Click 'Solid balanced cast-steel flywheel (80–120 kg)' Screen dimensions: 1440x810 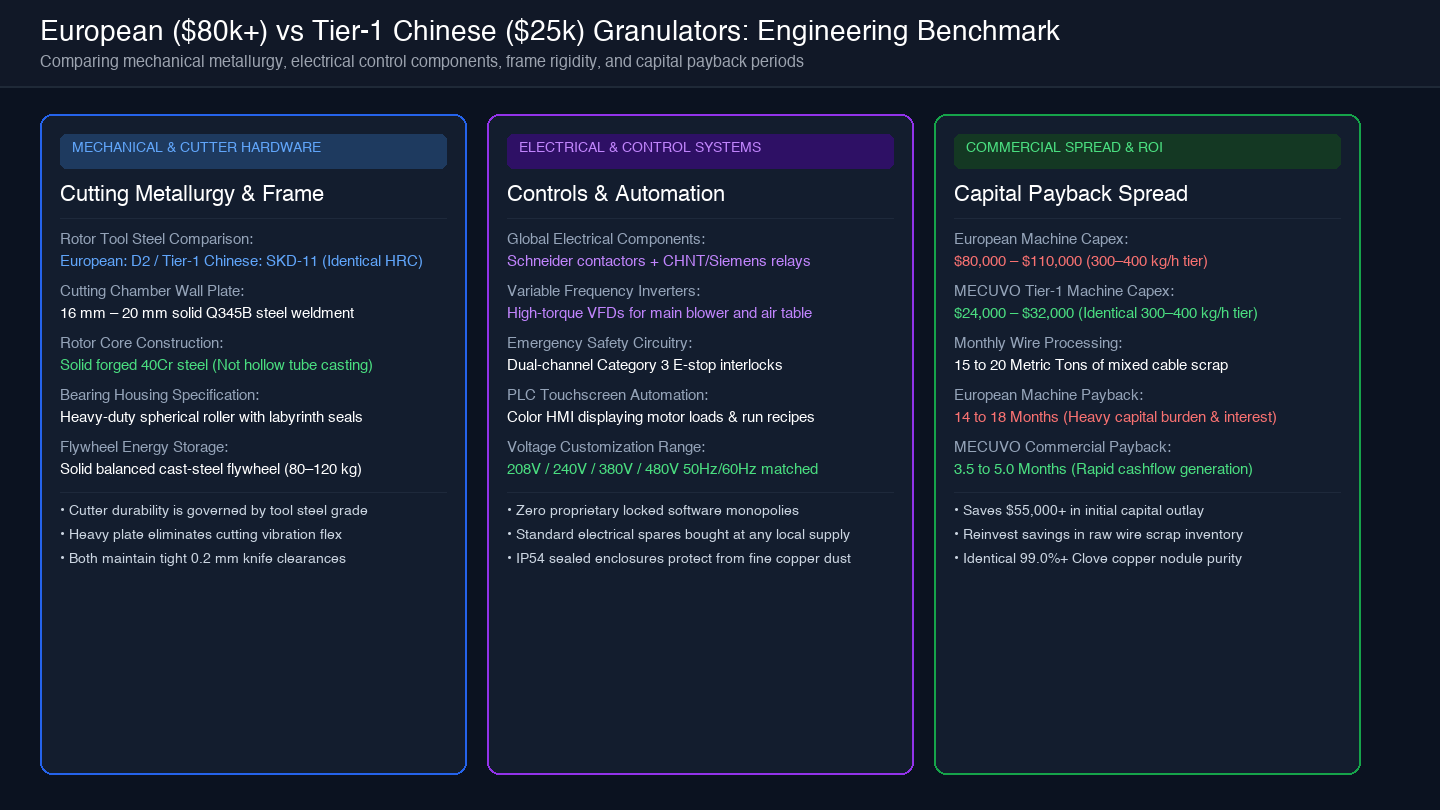pyautogui.click(x=211, y=469)
